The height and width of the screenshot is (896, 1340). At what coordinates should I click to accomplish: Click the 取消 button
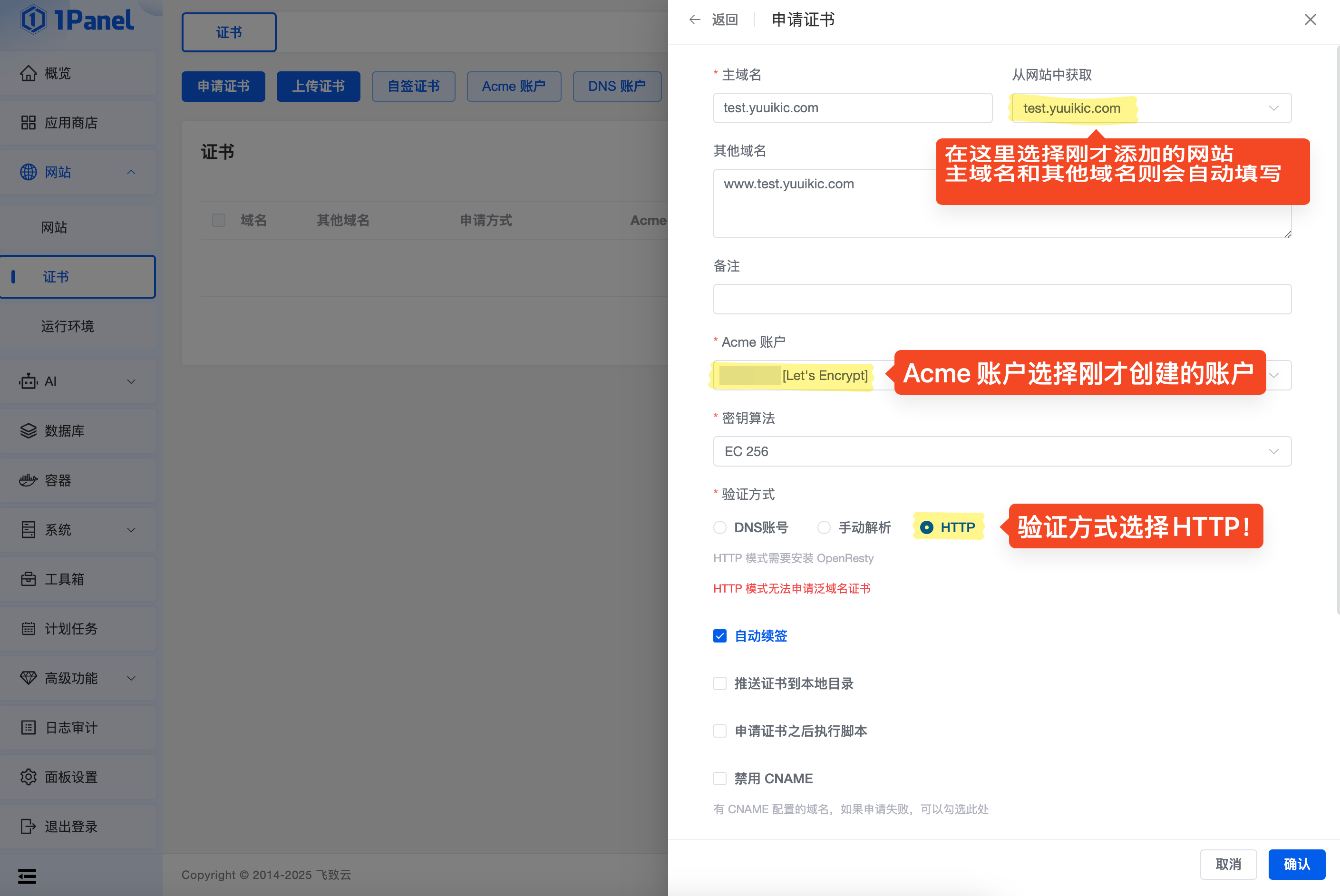(1228, 864)
